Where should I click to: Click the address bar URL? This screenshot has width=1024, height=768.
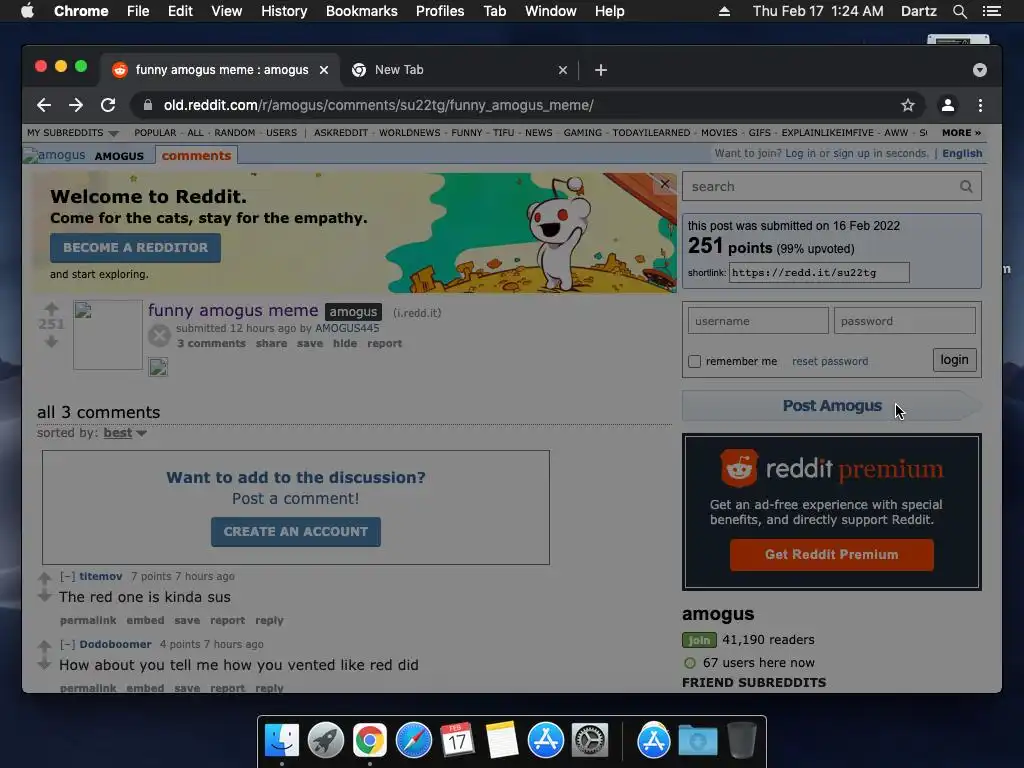pyautogui.click(x=379, y=105)
